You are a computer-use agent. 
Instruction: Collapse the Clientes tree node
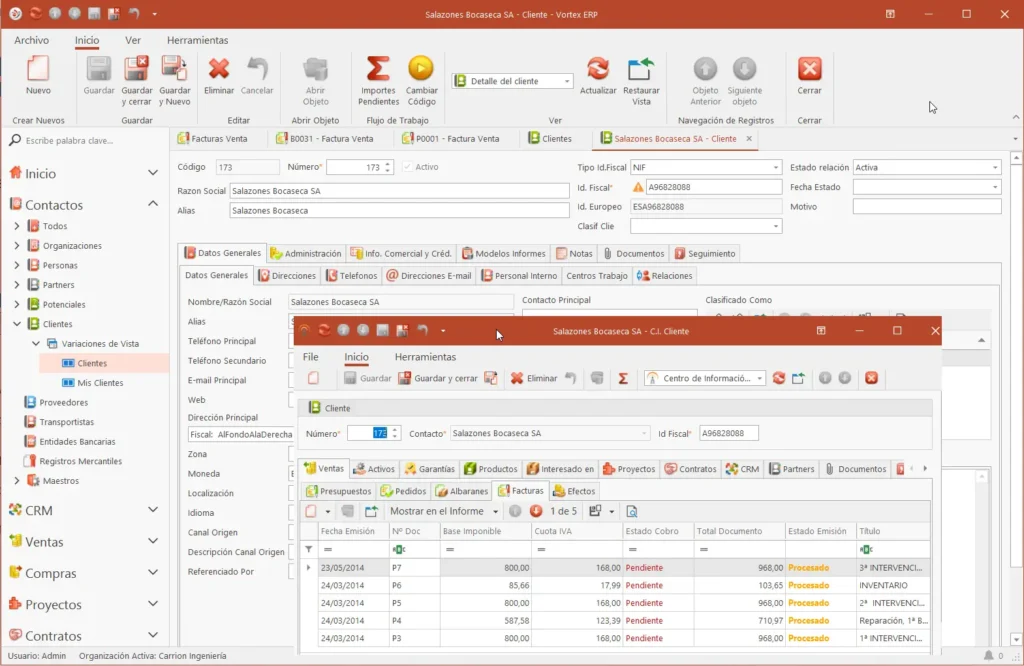pyautogui.click(x=17, y=324)
